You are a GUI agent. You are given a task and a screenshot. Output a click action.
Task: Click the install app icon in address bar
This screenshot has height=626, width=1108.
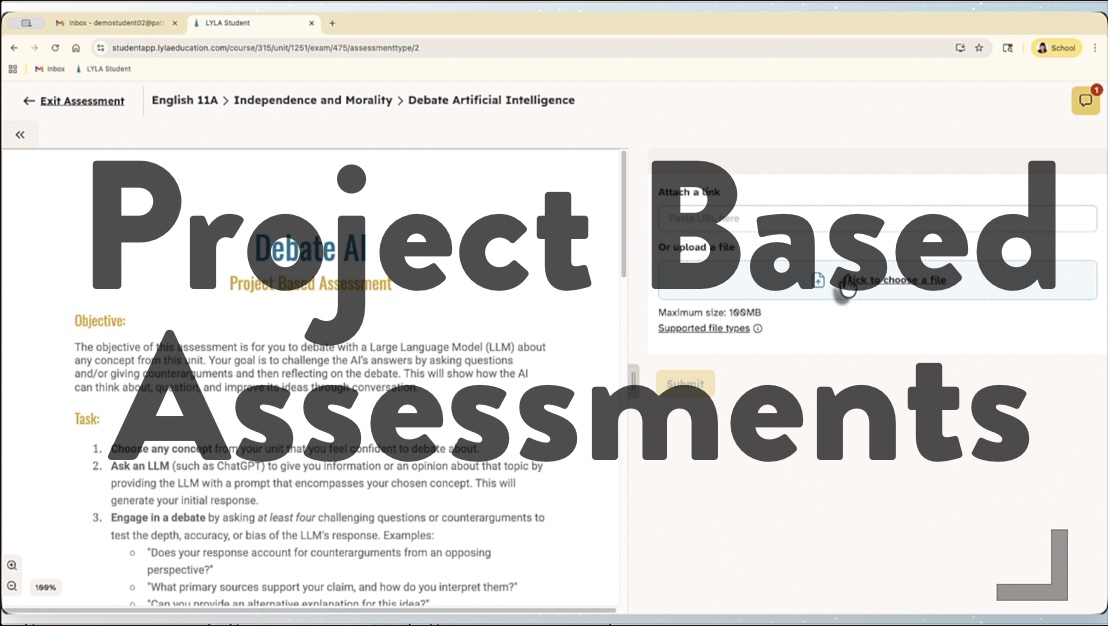pos(960,48)
